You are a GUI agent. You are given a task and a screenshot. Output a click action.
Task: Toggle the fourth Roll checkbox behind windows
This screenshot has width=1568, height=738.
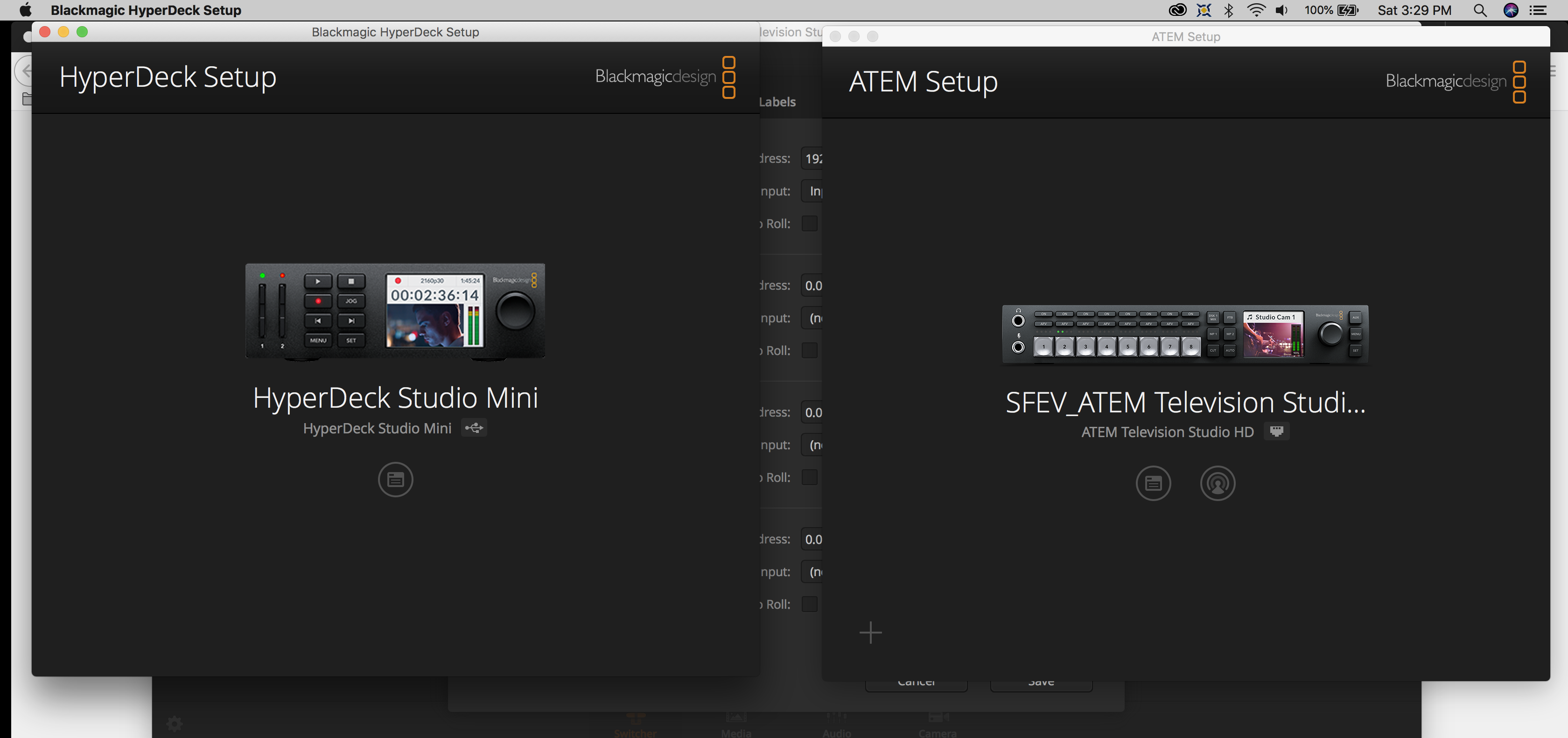[809, 604]
